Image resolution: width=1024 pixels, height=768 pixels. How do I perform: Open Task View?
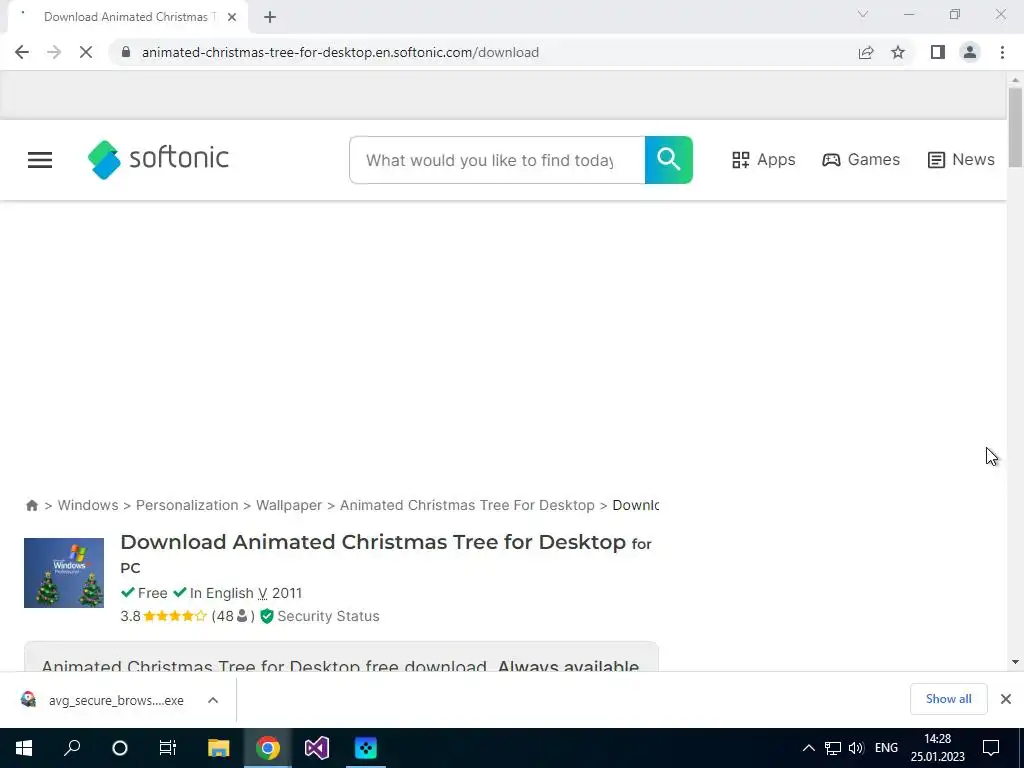(168, 748)
